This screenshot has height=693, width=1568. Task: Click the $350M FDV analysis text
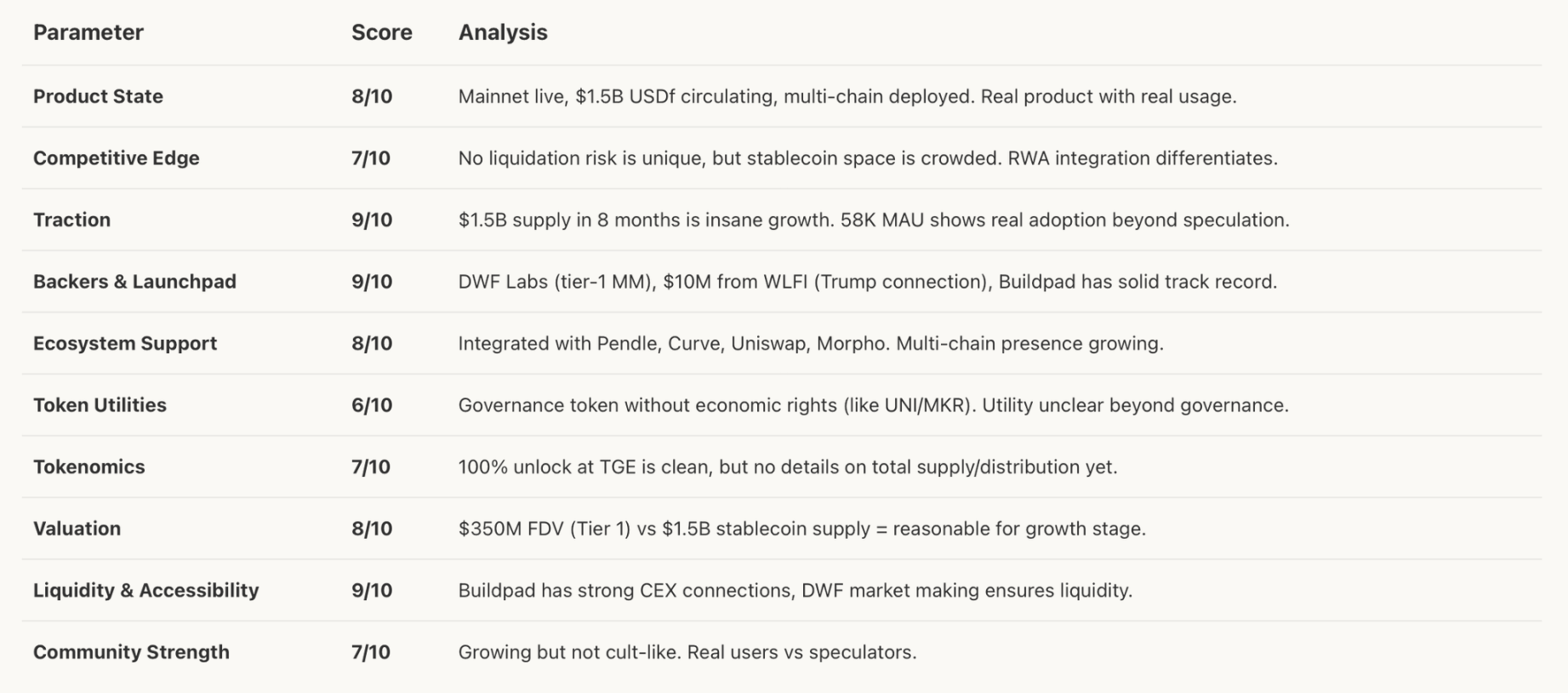tap(801, 529)
